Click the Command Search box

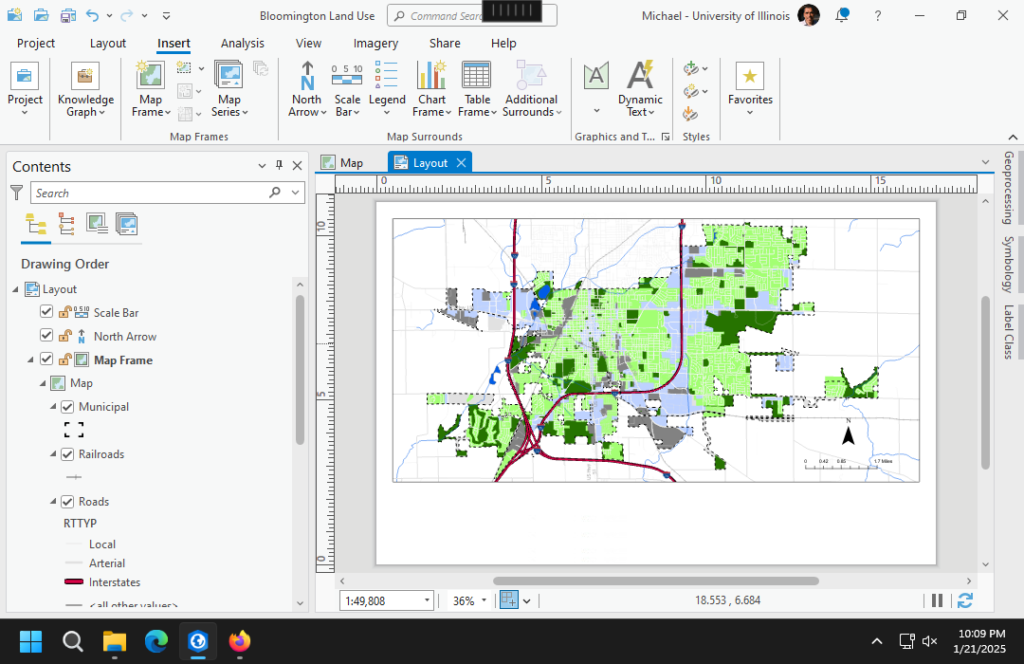tap(472, 16)
